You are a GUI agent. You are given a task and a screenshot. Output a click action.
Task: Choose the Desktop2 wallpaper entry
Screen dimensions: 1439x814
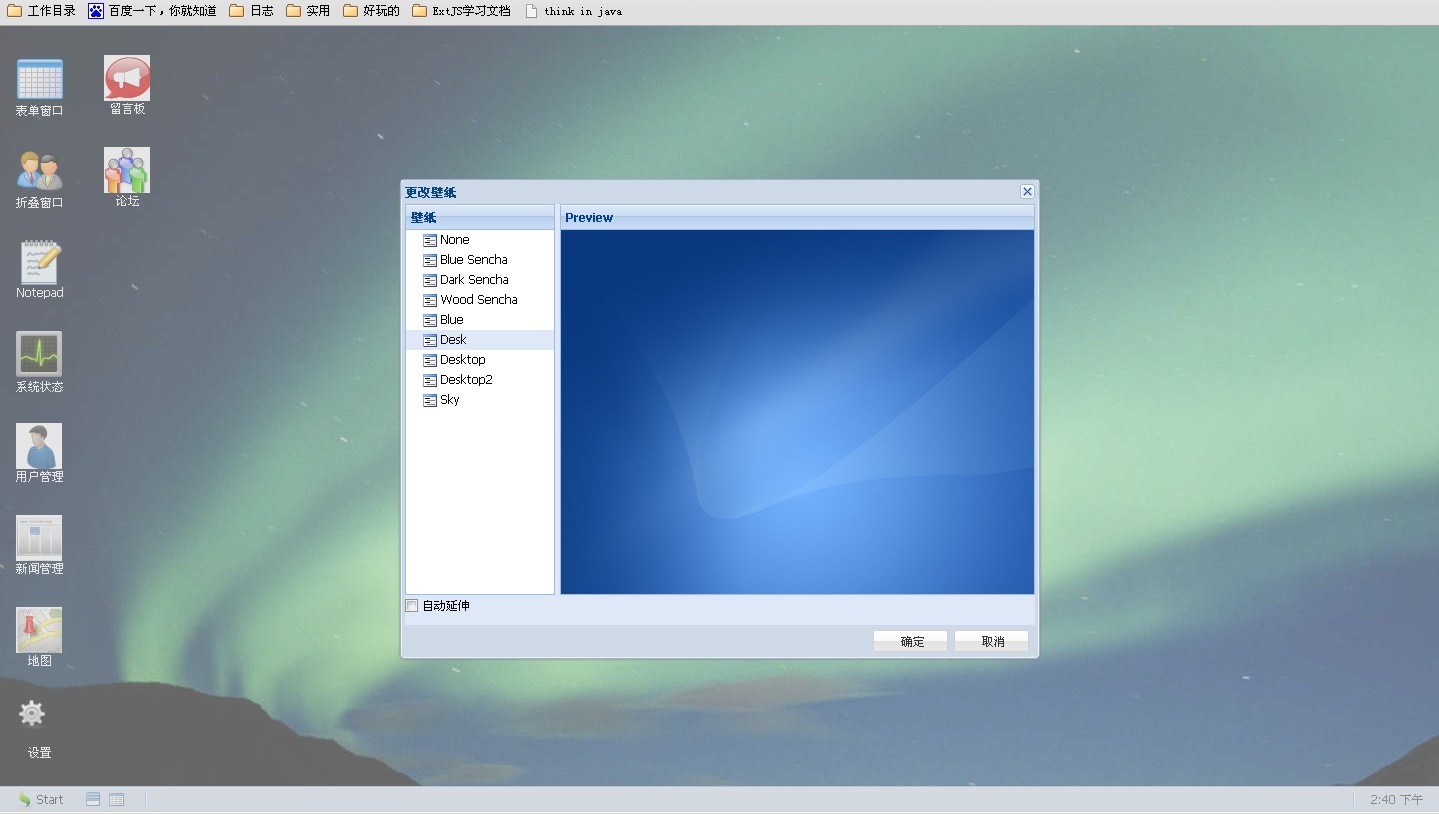tap(480, 380)
